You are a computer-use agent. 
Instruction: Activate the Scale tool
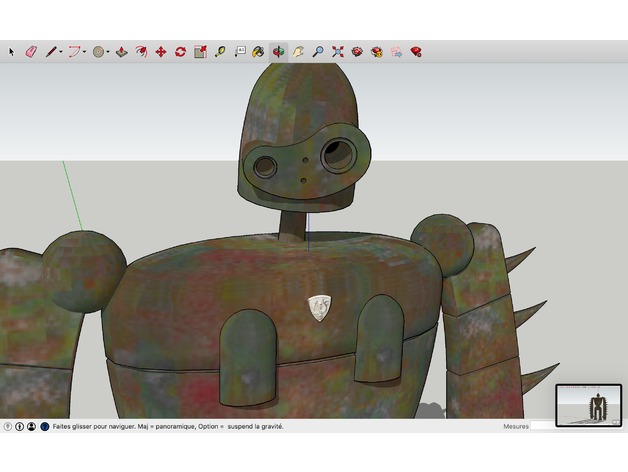(200, 52)
